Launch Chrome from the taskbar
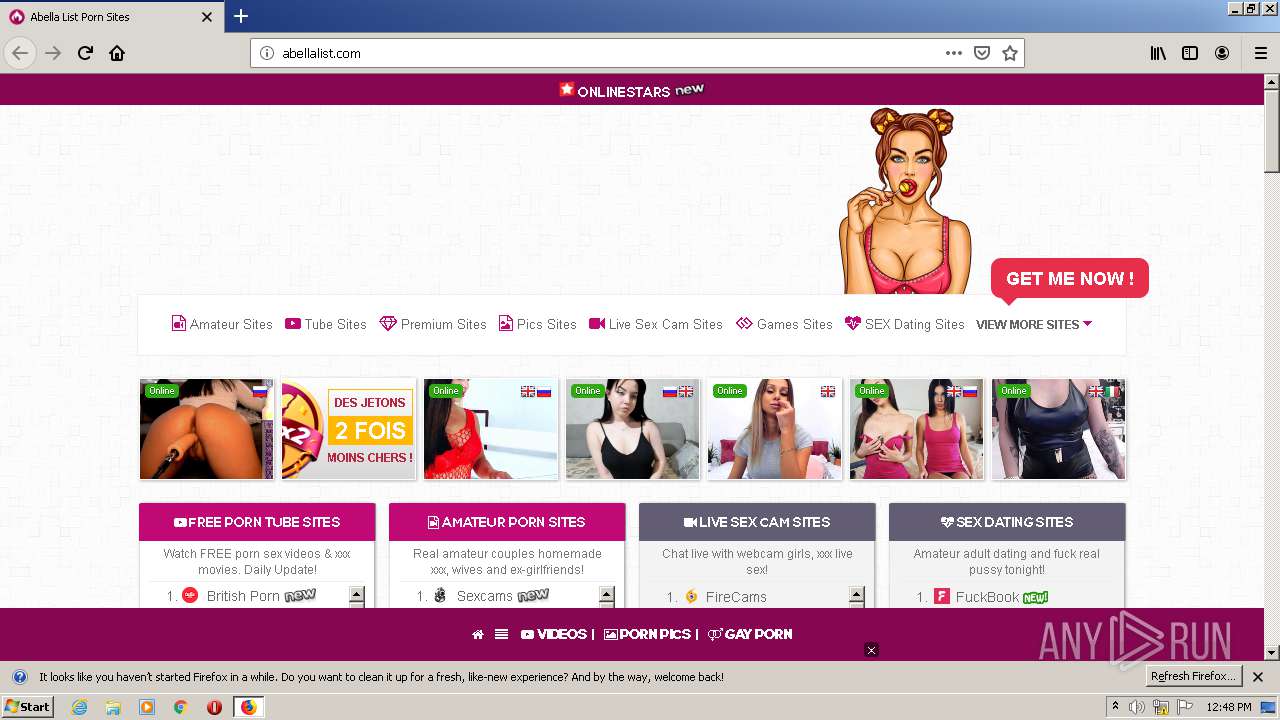This screenshot has width=1280, height=720. (181, 707)
